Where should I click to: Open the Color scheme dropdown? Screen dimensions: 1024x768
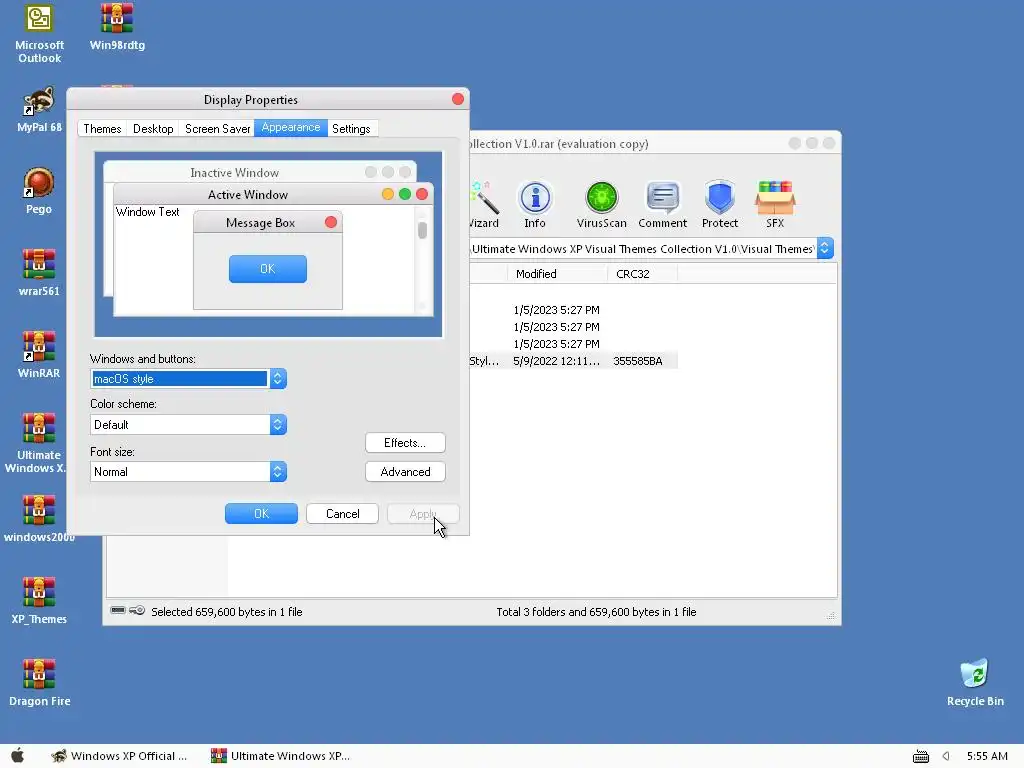pyautogui.click(x=278, y=424)
